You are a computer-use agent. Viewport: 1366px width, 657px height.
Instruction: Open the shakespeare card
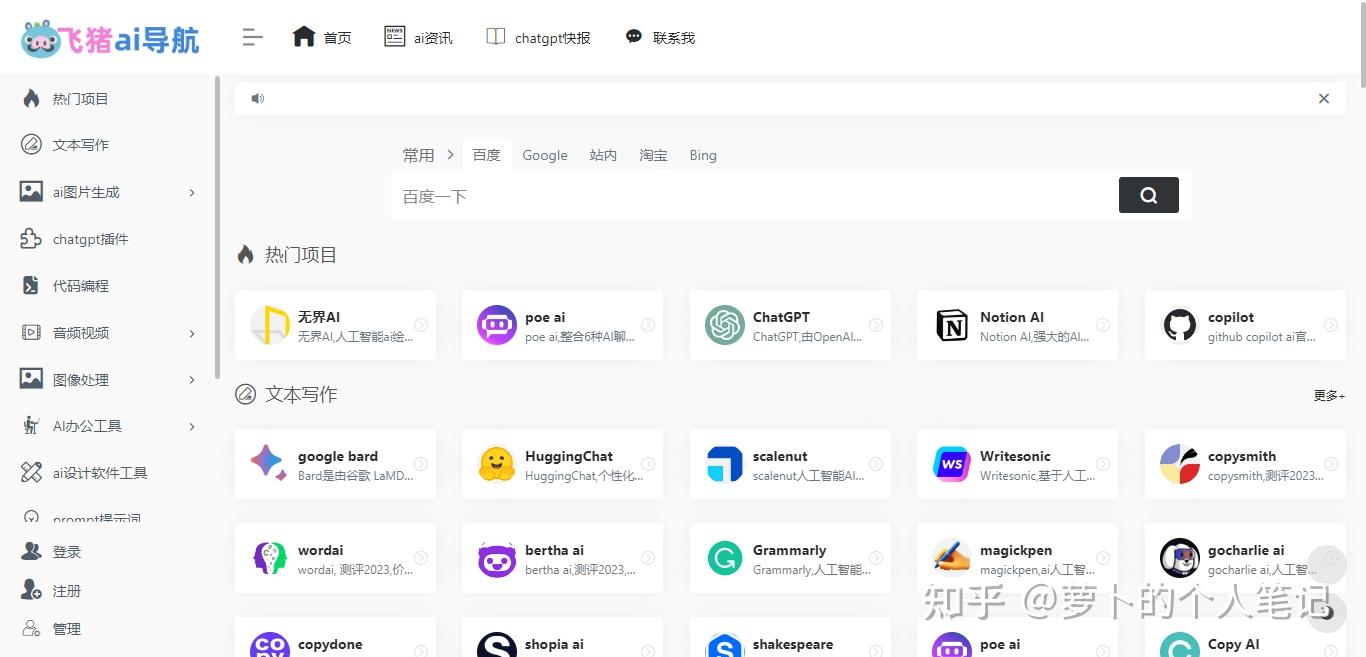click(x=790, y=637)
